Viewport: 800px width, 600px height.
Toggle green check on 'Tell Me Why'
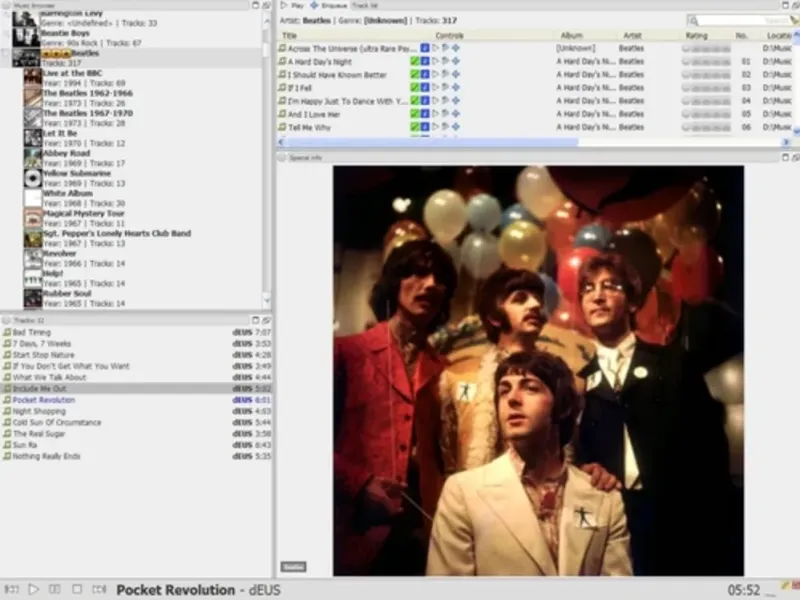tap(415, 127)
